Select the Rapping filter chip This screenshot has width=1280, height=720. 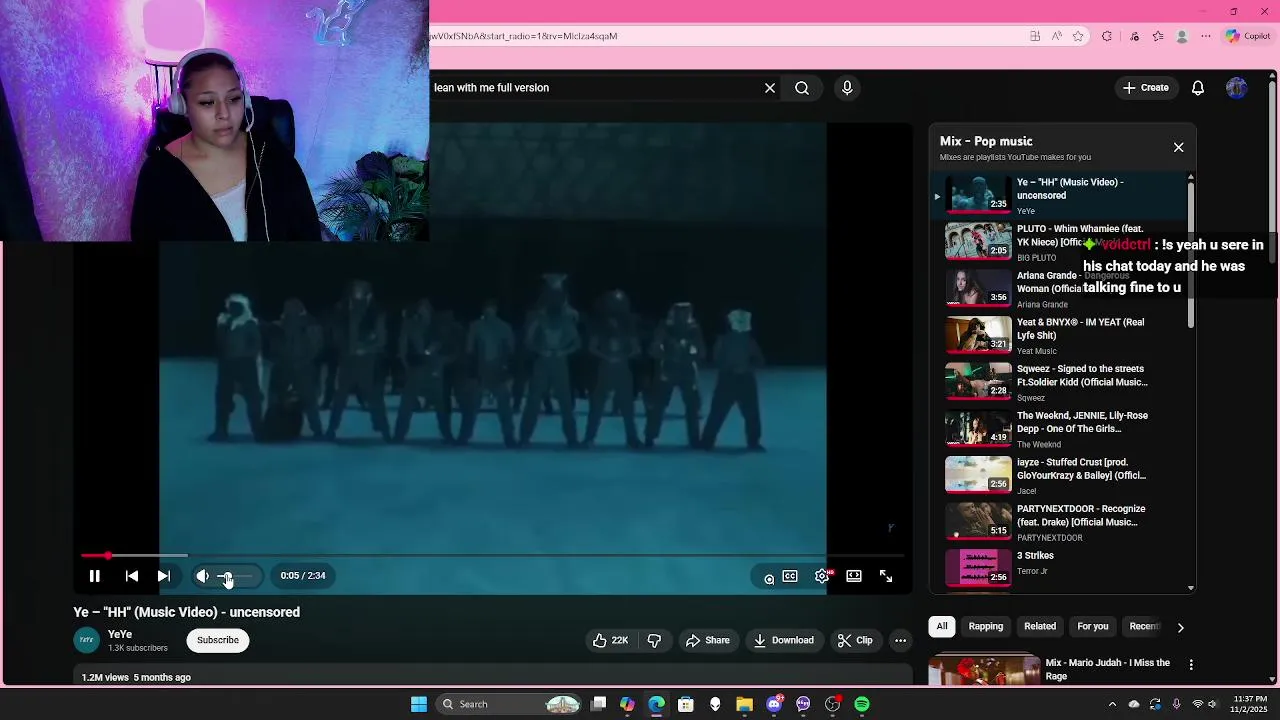[x=985, y=626]
